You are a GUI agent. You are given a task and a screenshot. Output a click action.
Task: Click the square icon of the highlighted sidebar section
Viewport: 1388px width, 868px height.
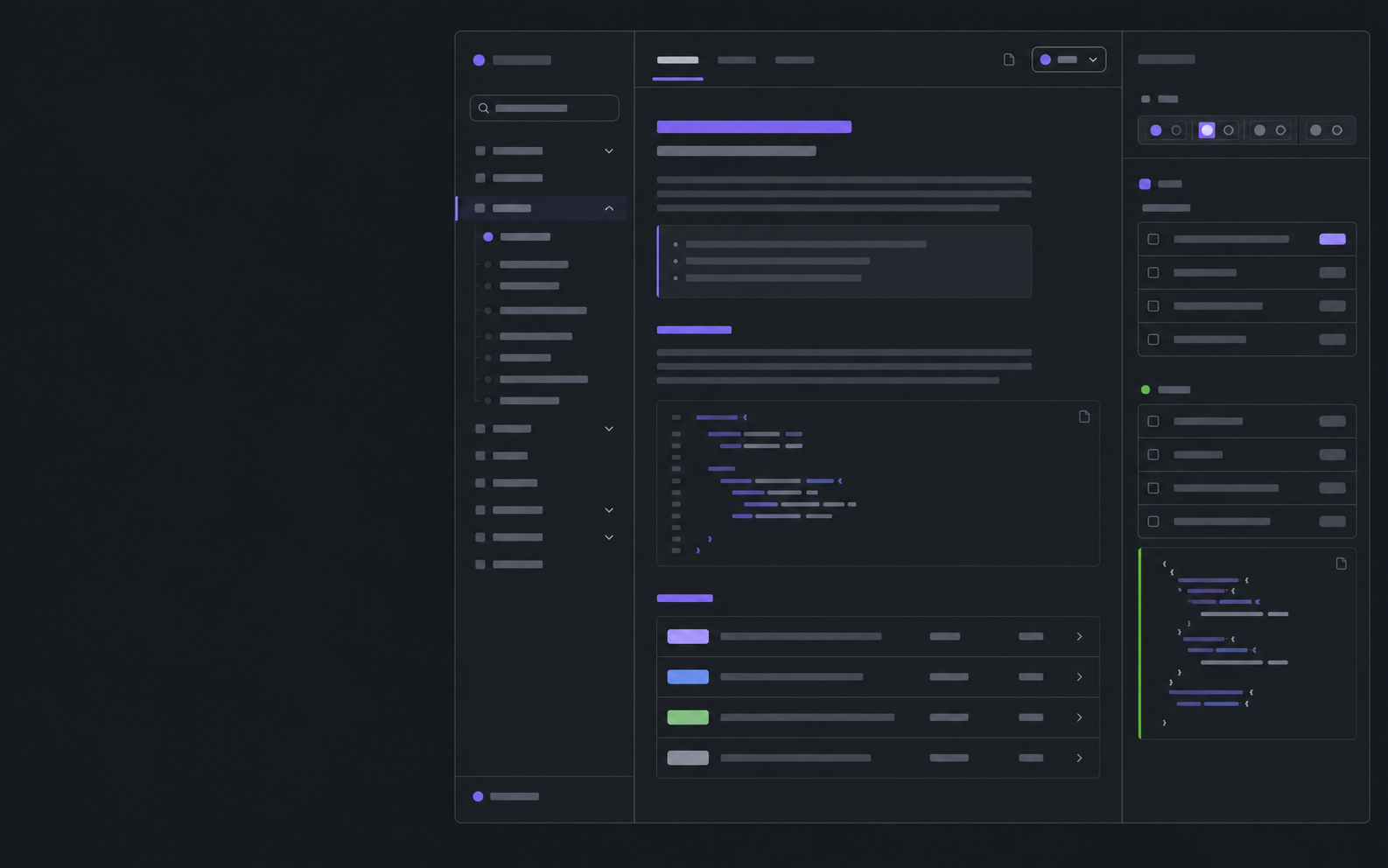tap(480, 208)
